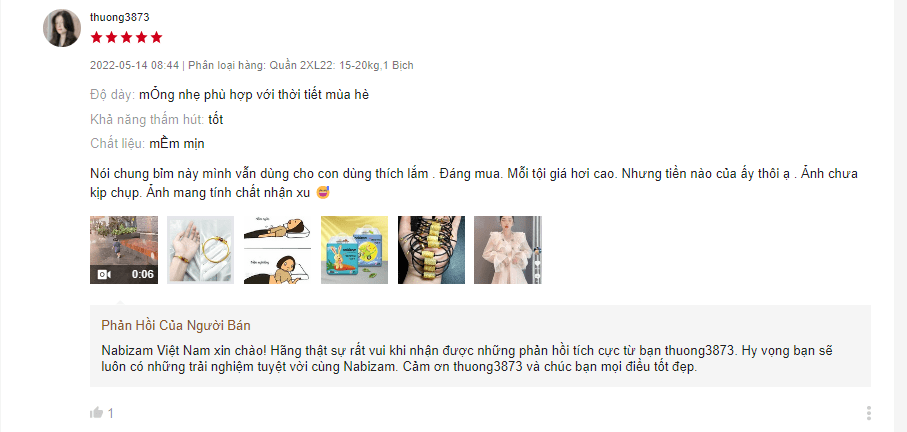The height and width of the screenshot is (432, 907).
Task: Open the gold bracelet on wrist photo
Action: pos(201,250)
